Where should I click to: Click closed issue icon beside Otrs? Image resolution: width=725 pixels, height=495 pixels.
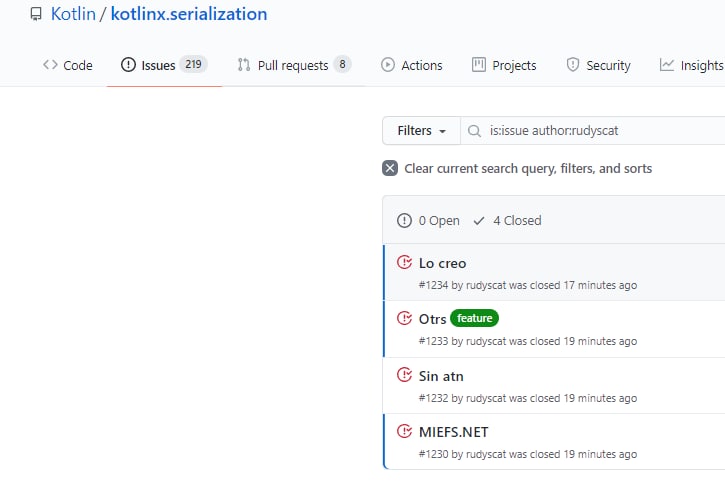[405, 318]
